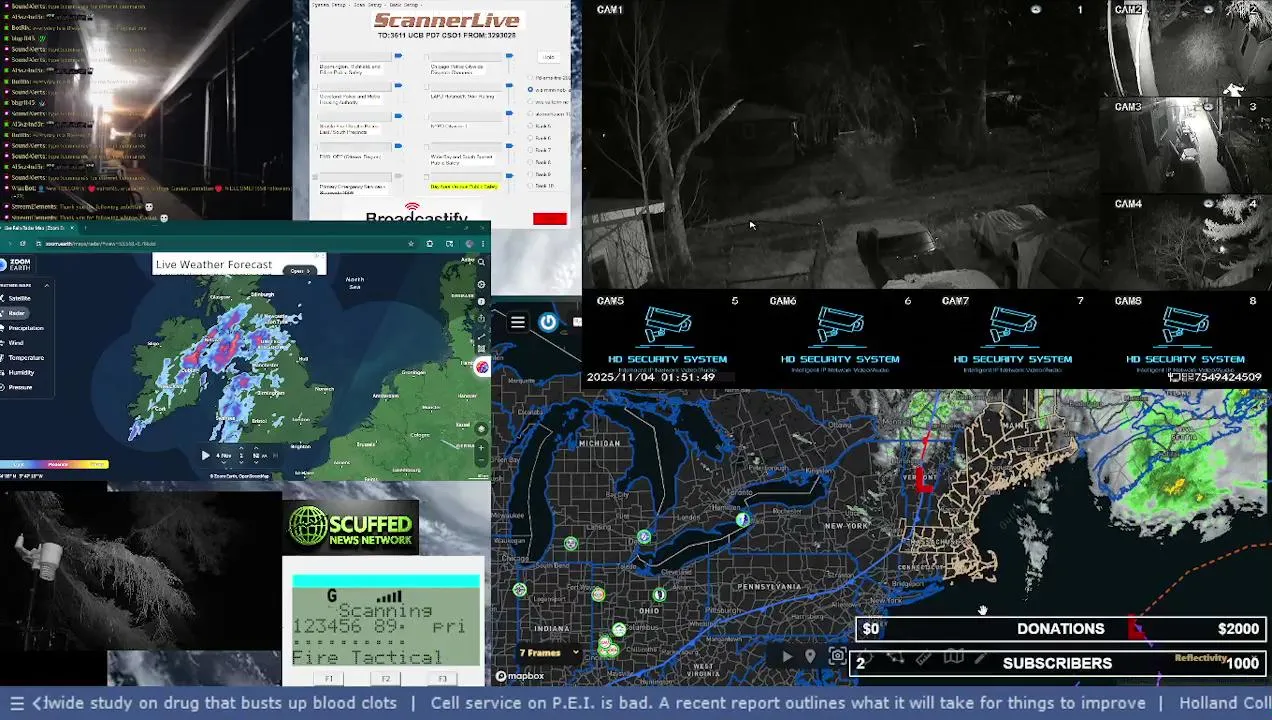Close the Zoom Earth browser tab
This screenshot has height=720, width=1272.
72,228
